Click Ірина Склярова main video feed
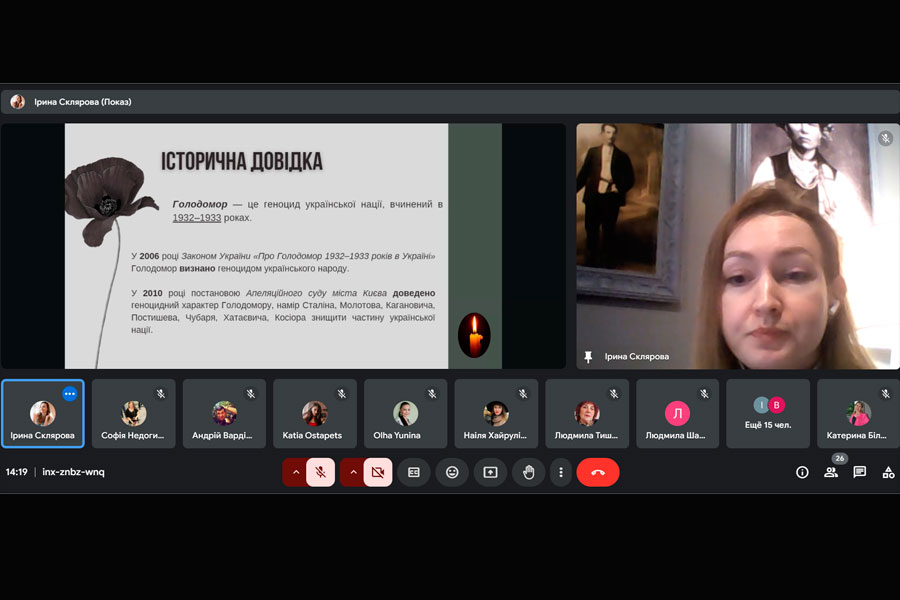The width and height of the screenshot is (900, 600). [738, 246]
